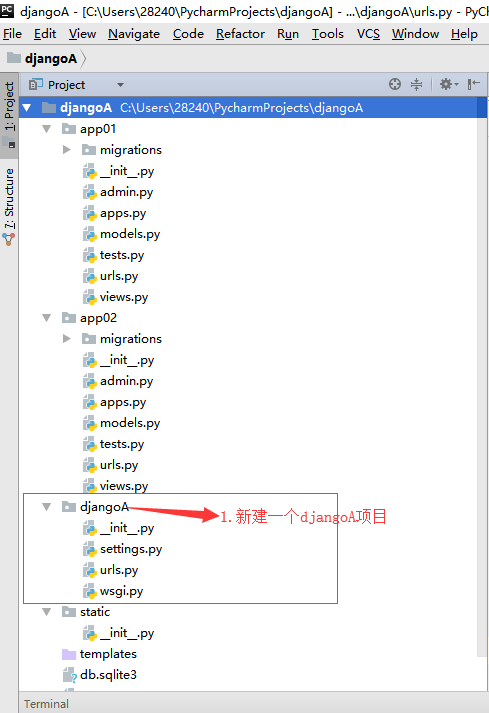Image resolution: width=489 pixels, height=713 pixels.
Task: Click the app01 folder icon
Action: 69,129
